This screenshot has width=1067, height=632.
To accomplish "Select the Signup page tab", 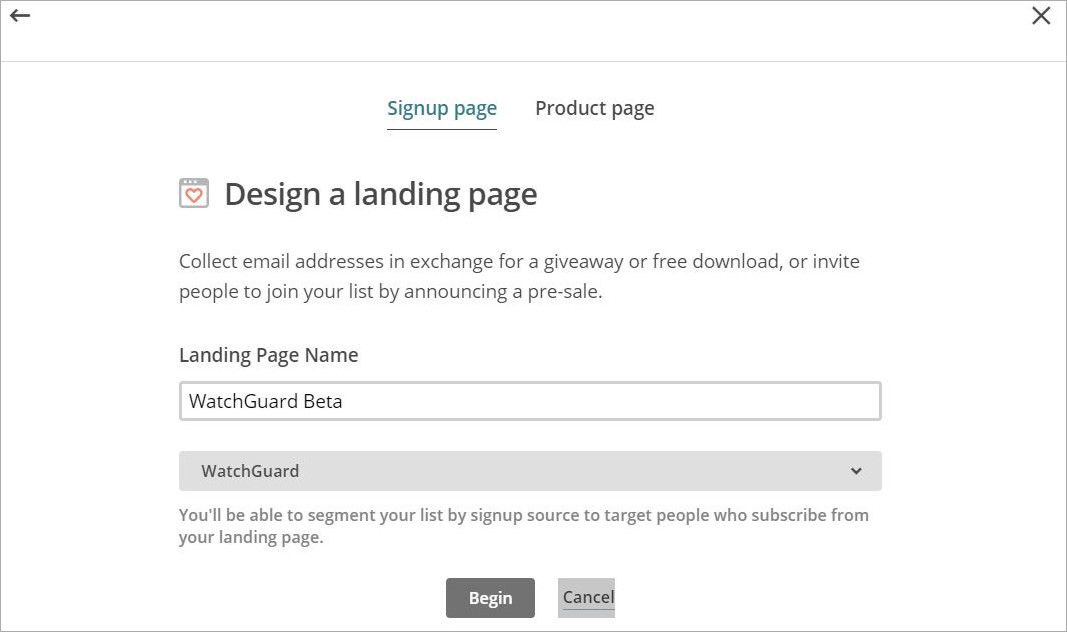I will (442, 108).
